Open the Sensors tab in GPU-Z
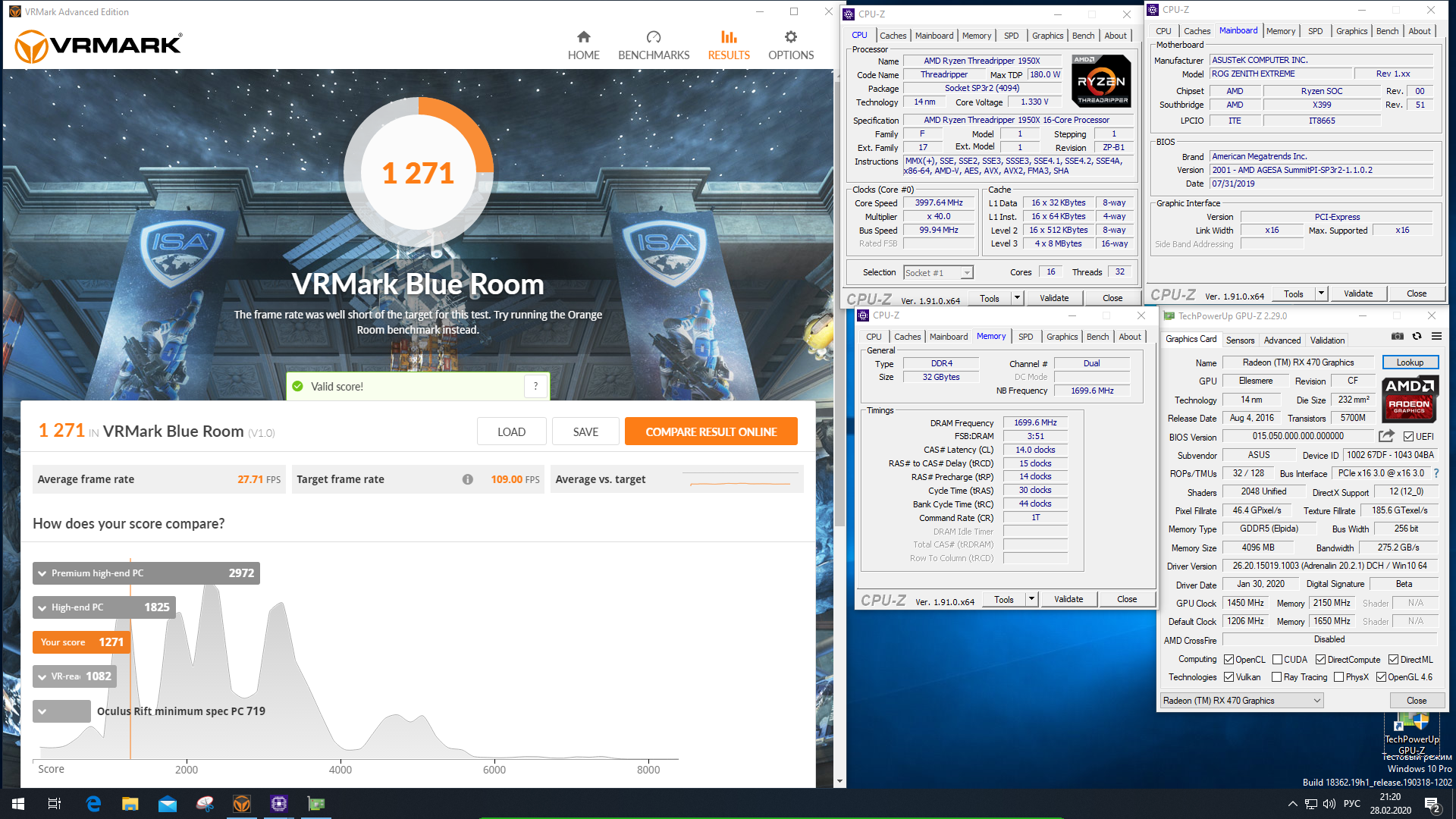The image size is (1456, 819). [1240, 340]
